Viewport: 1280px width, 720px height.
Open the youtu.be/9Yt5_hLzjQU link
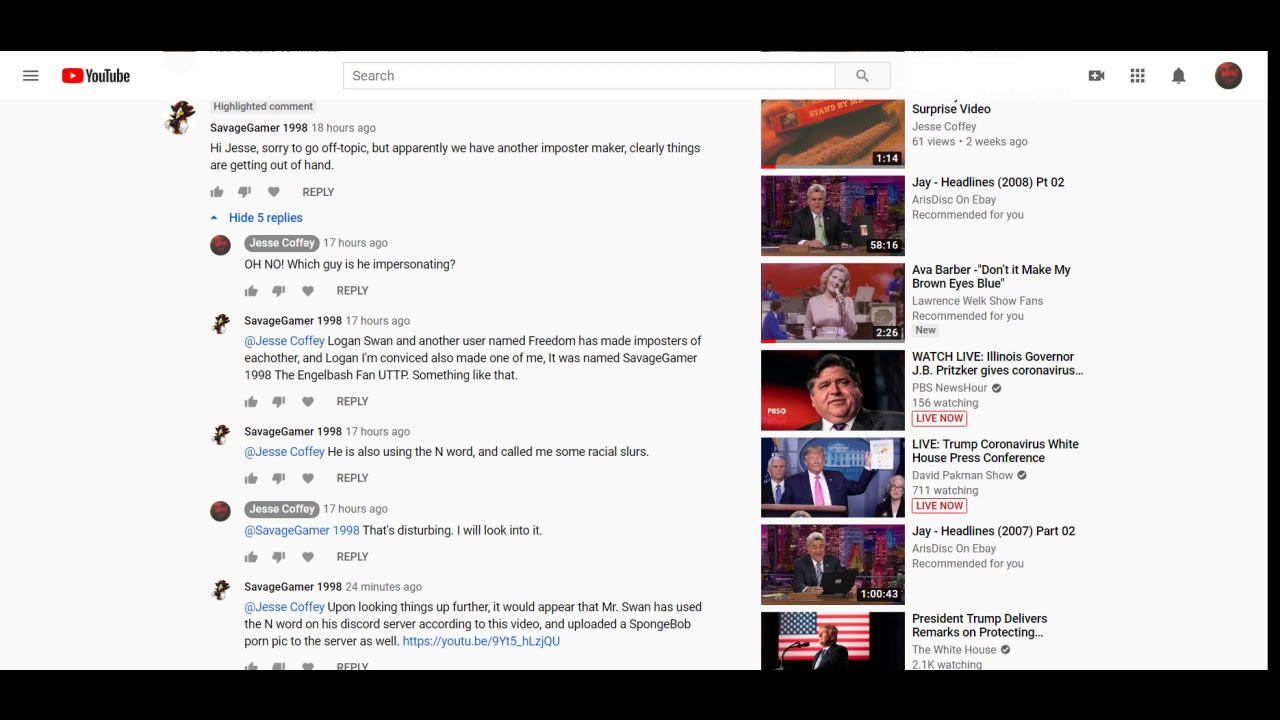click(x=481, y=642)
